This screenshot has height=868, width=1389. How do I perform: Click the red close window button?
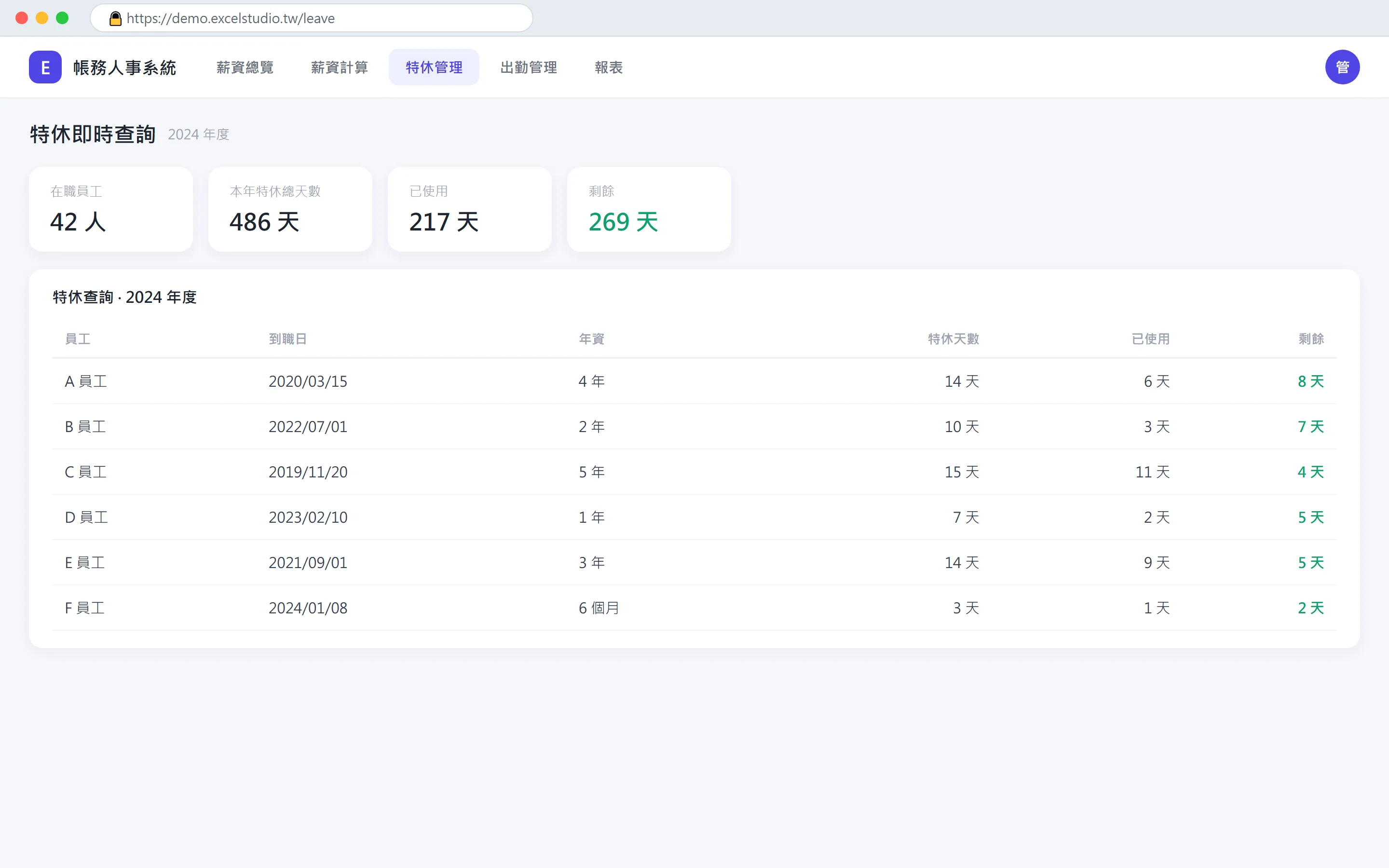click(x=22, y=18)
